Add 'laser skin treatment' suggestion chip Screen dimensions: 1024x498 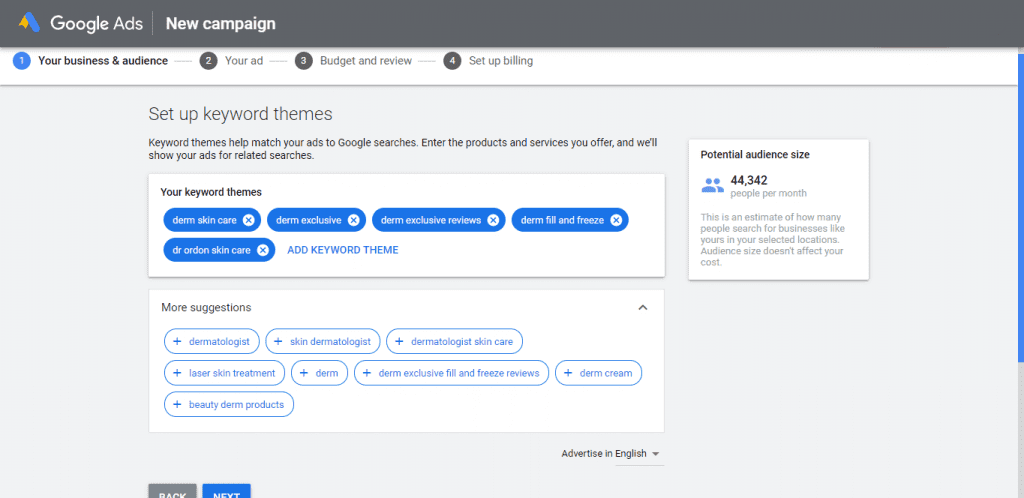(224, 373)
